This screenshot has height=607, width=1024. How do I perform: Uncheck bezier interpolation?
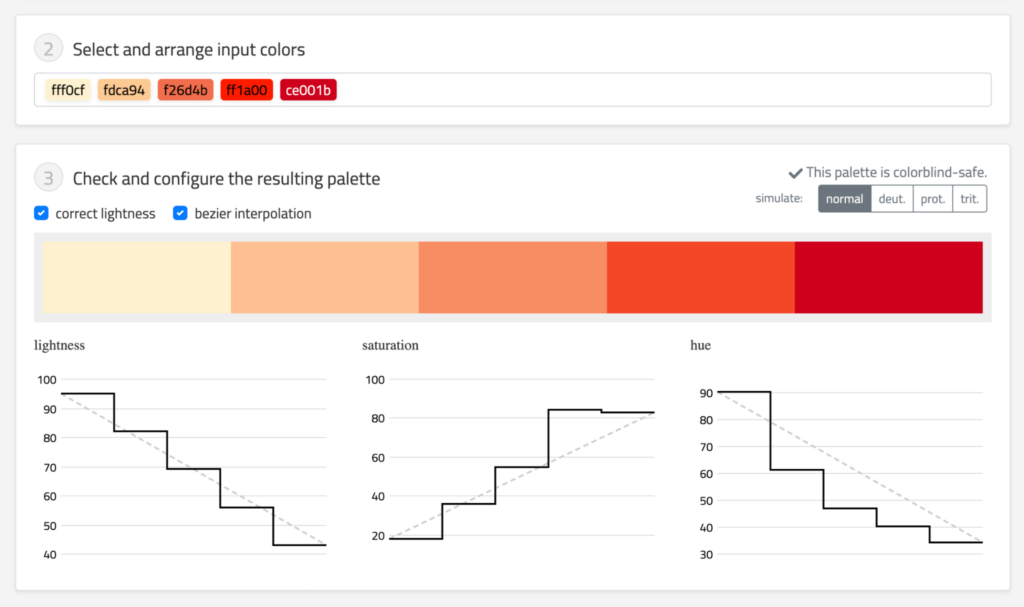[x=181, y=213]
